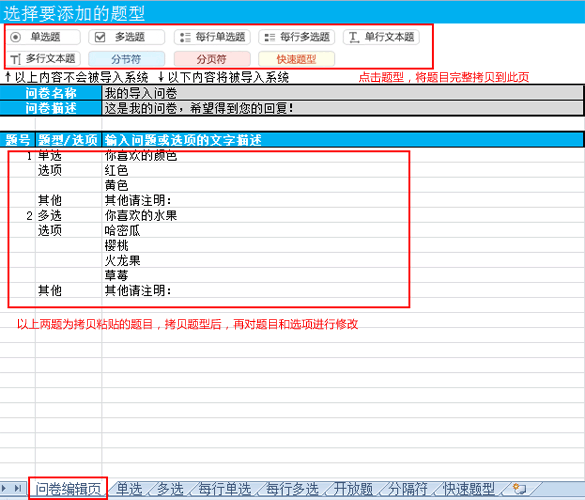Select the 快速题型 sheet tab
Screen dimensions: 585x500
click(469, 488)
